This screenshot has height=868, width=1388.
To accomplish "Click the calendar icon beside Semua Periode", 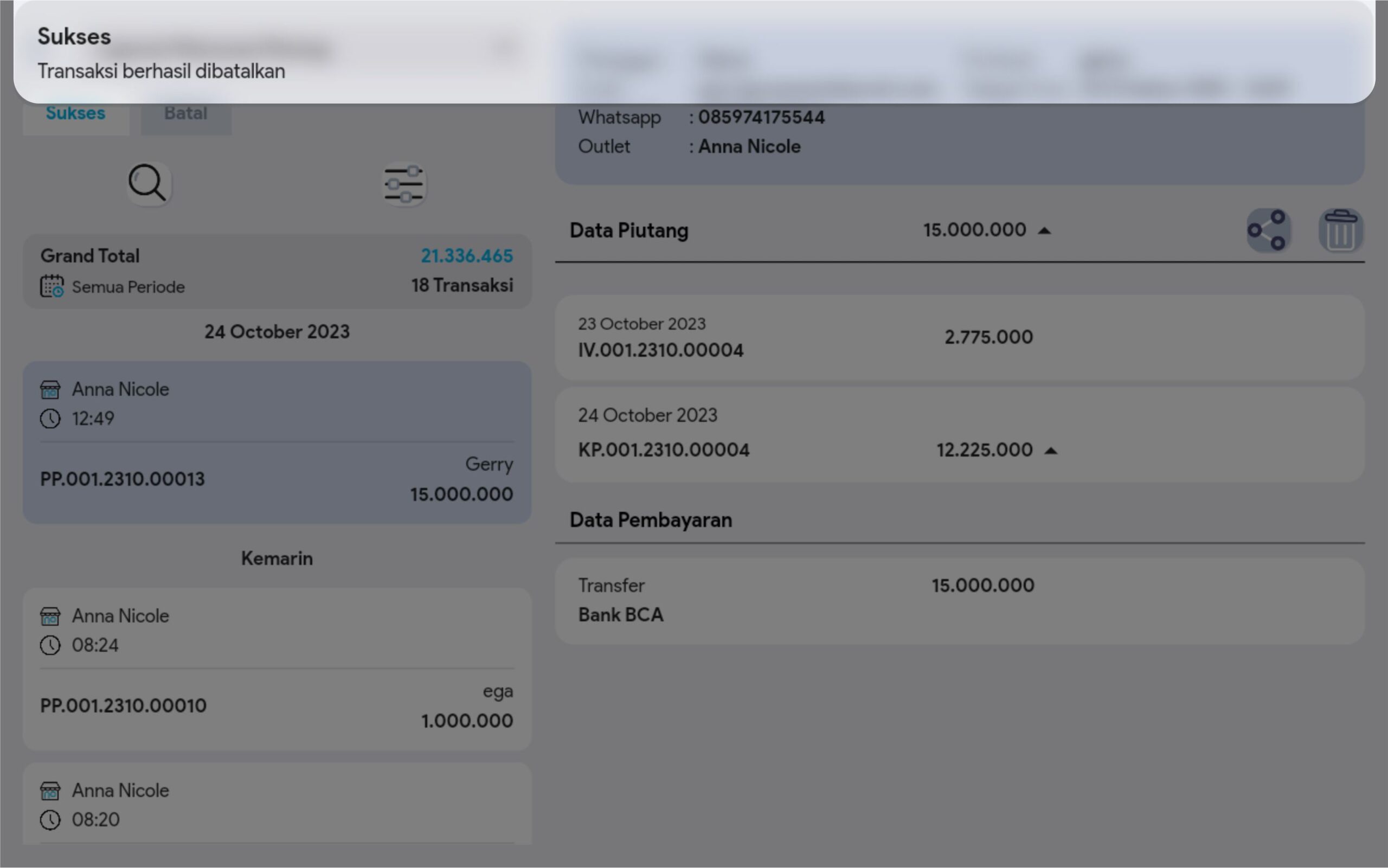I will 52,286.
